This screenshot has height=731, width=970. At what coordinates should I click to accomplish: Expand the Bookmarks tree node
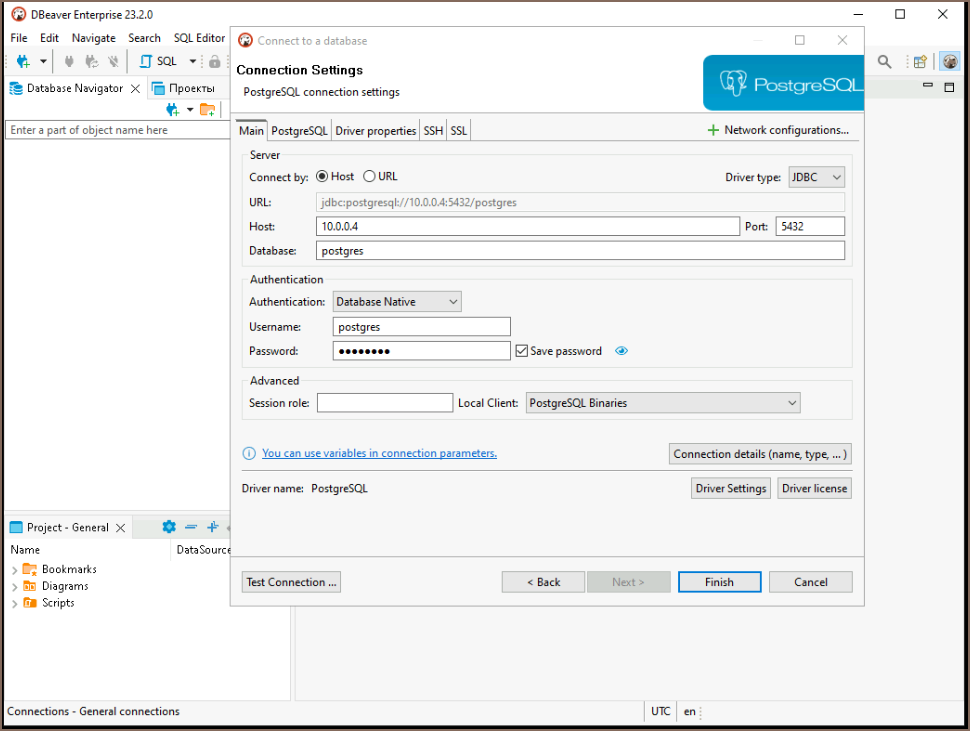click(14, 570)
